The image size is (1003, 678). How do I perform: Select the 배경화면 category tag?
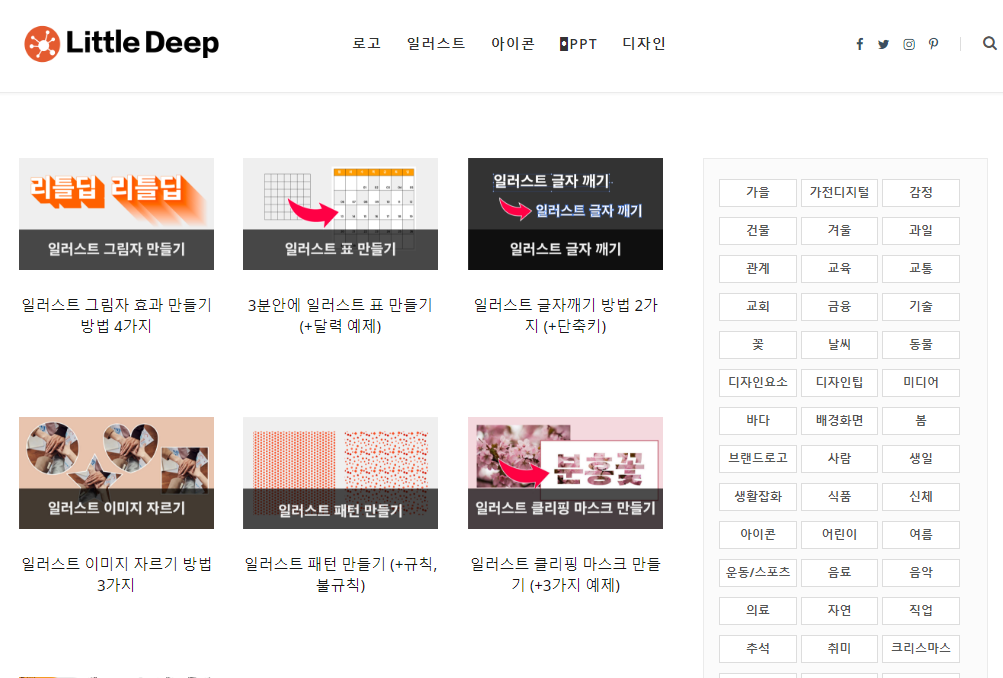click(839, 420)
